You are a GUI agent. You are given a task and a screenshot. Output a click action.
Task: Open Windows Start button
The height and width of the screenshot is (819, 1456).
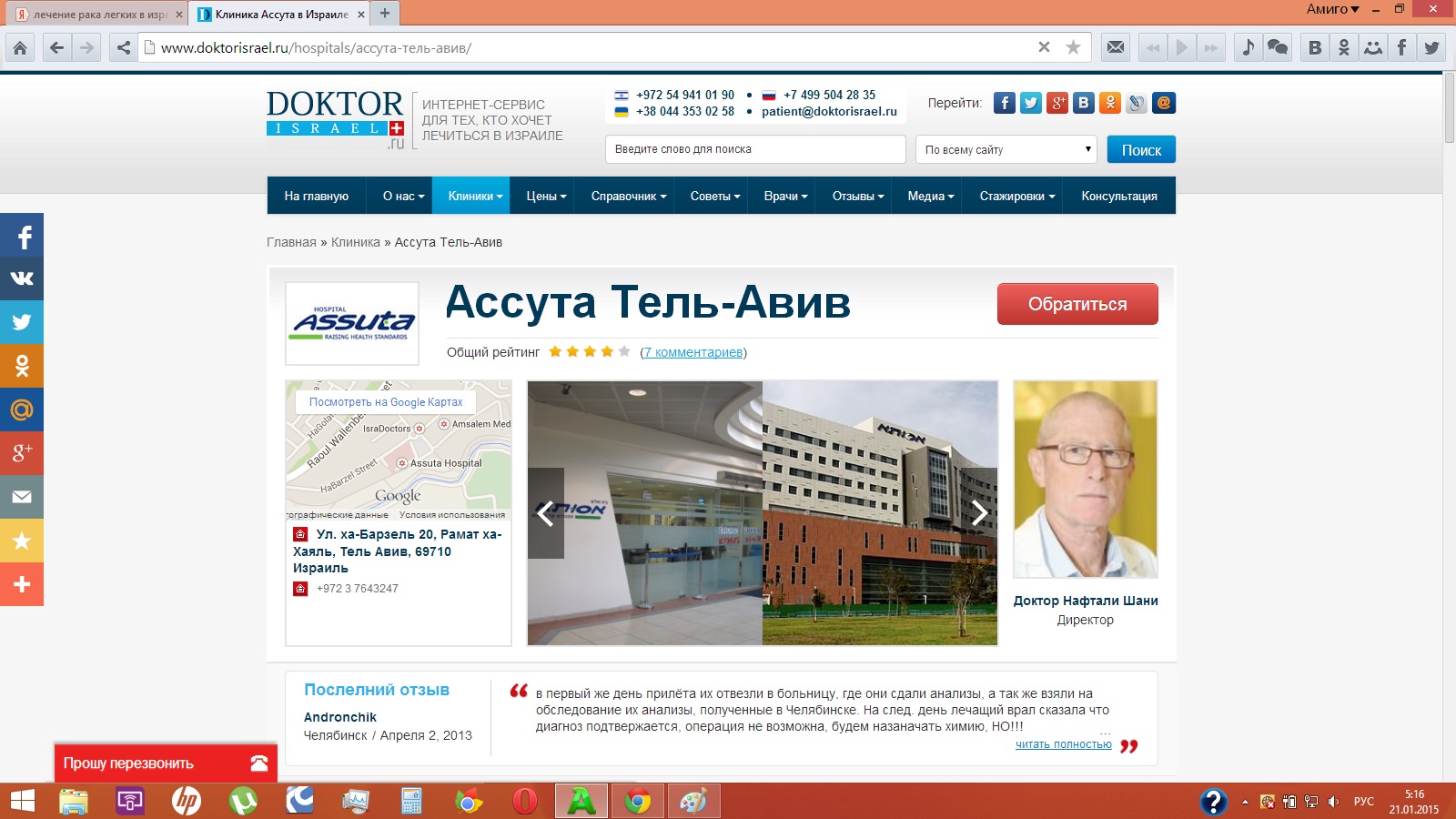[22, 801]
